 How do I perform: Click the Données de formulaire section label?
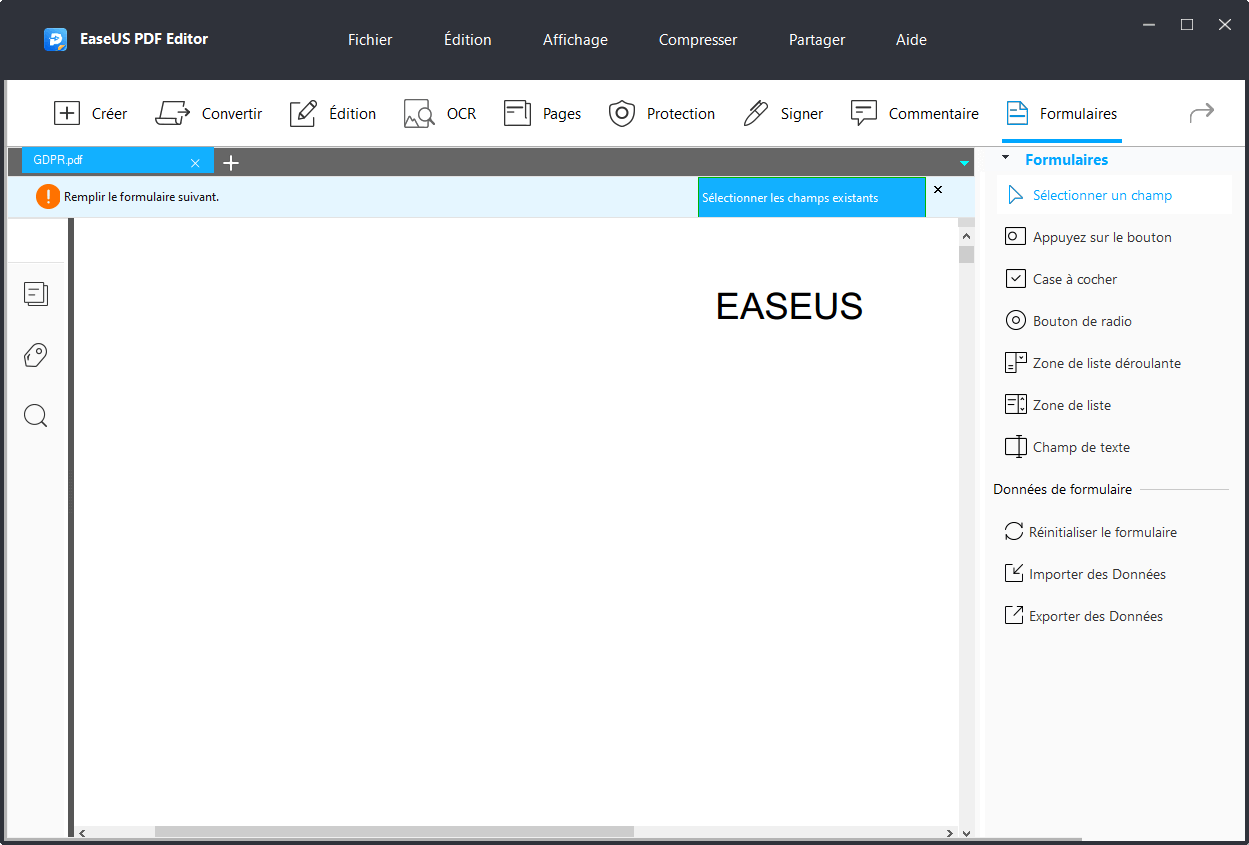[1062, 489]
